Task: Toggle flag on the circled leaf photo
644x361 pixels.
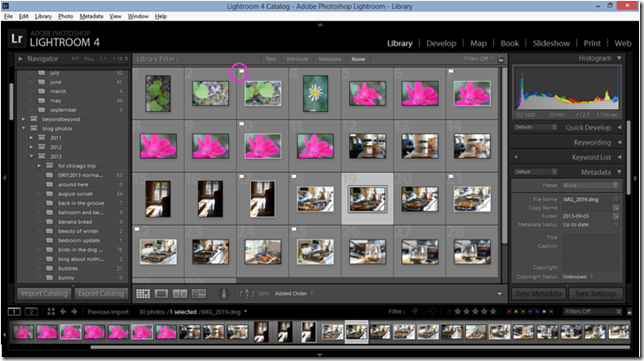Action: coord(242,71)
